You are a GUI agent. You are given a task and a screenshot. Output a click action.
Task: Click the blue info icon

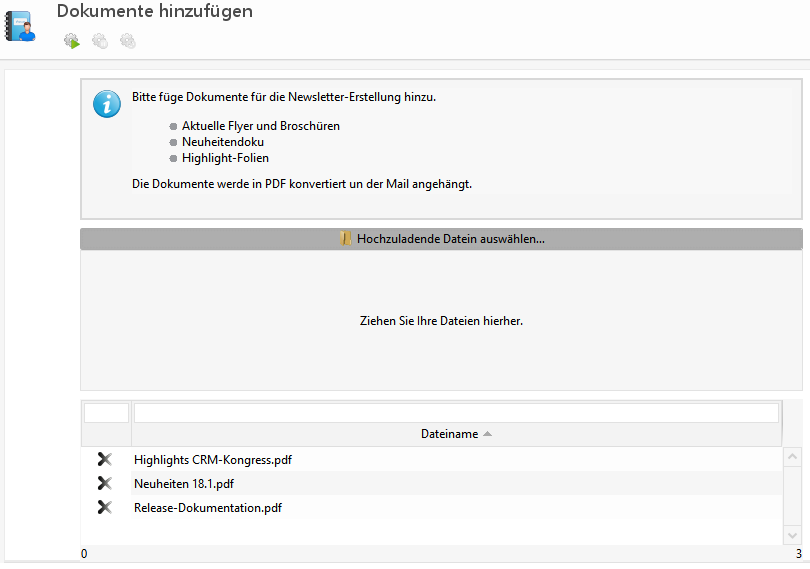pos(107,104)
